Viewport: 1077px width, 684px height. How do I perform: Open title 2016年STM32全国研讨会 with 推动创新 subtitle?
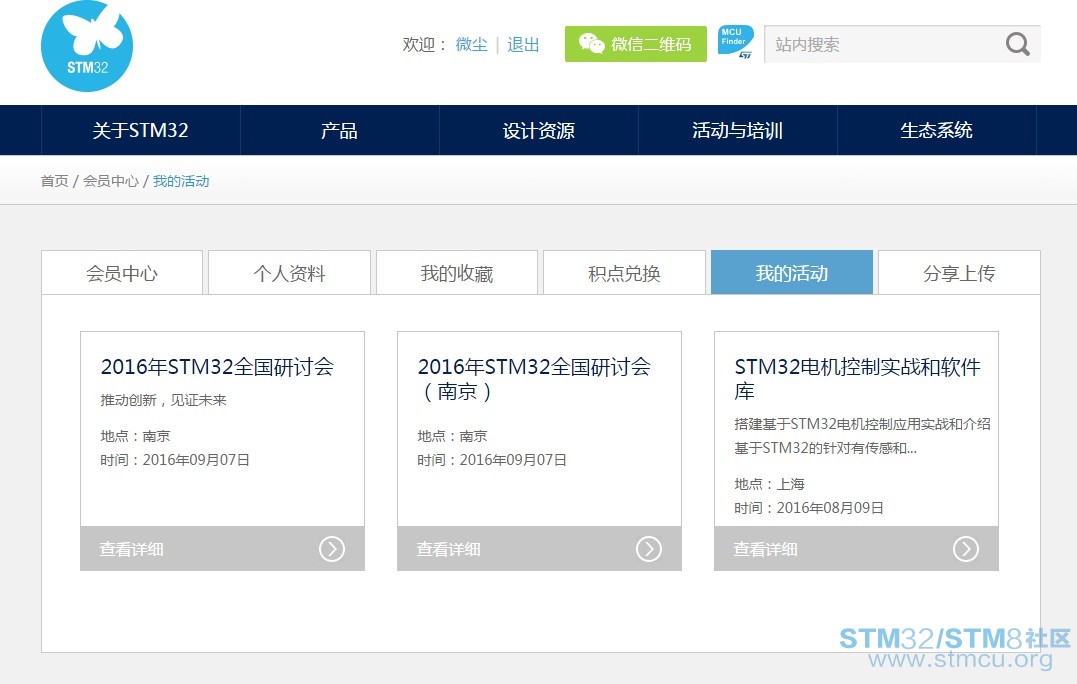217,367
